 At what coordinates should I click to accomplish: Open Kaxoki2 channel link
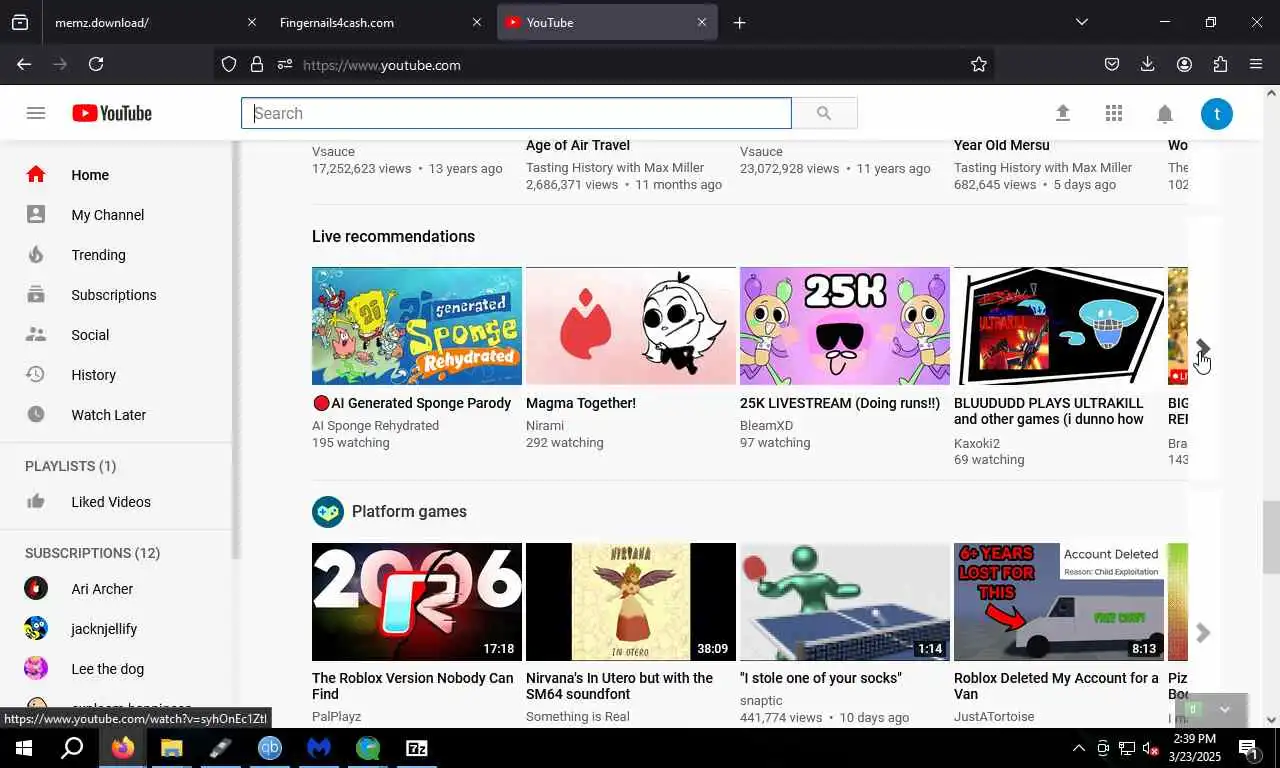coord(977,443)
